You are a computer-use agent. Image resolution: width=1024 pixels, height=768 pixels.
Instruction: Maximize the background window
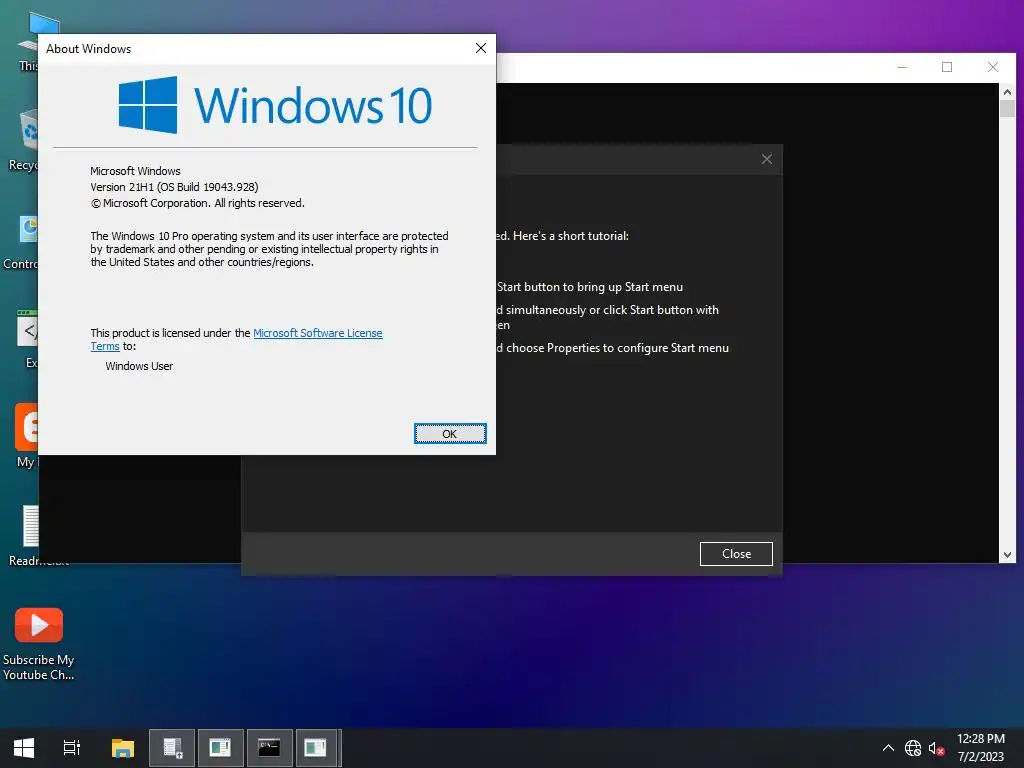pos(947,67)
